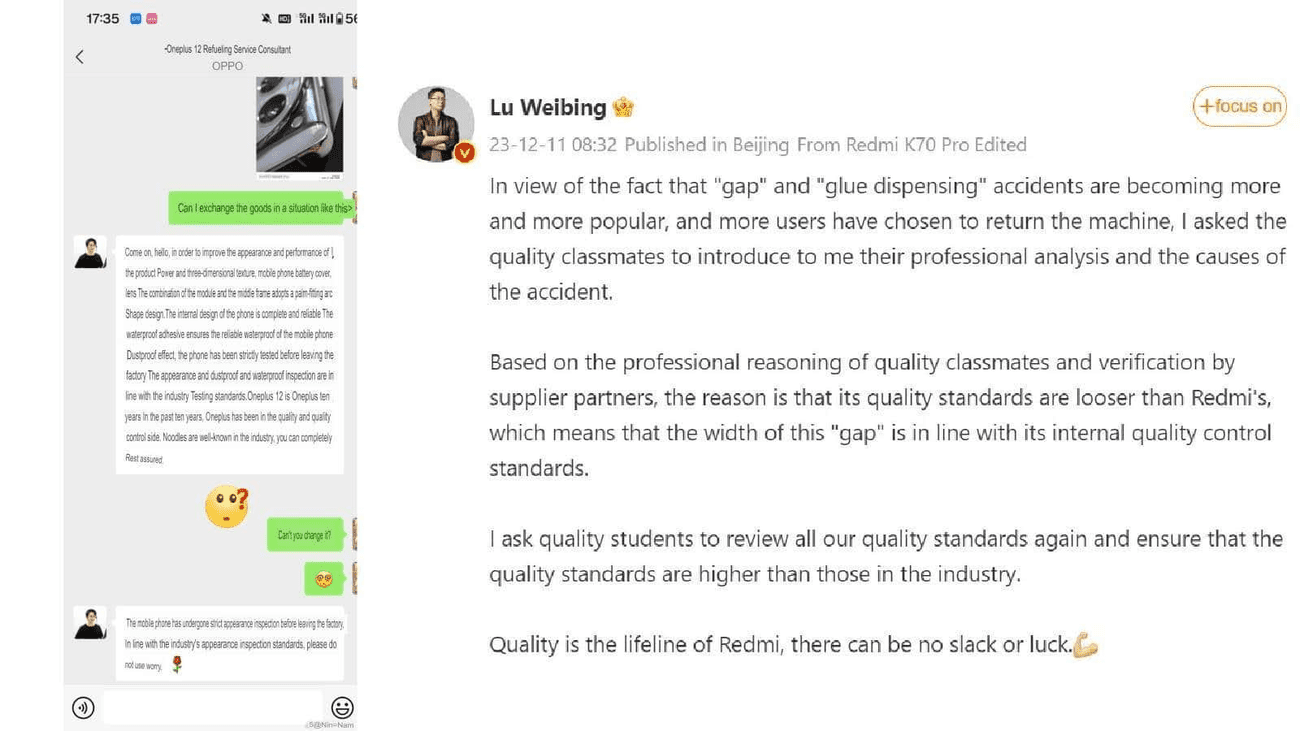Open Lu Weibing's profile picture
Image resolution: width=1300 pixels, height=731 pixels.
point(436,124)
